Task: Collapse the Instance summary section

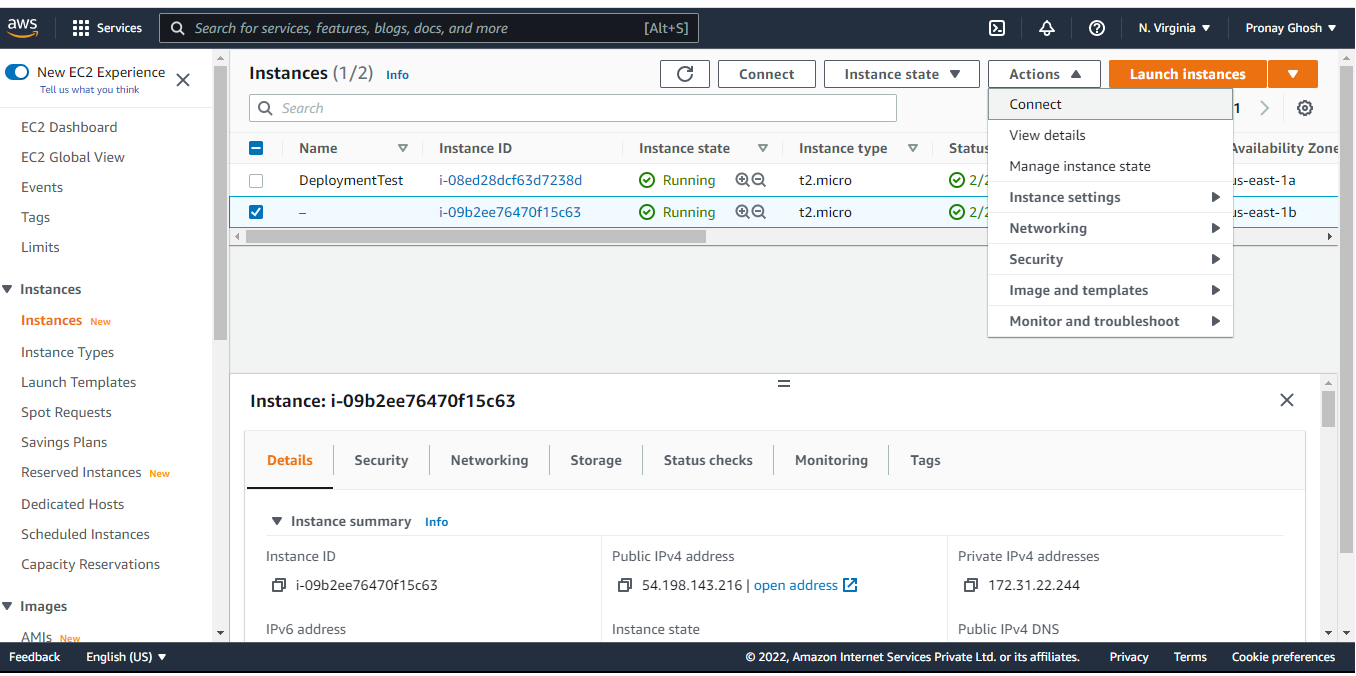Action: pyautogui.click(x=276, y=521)
